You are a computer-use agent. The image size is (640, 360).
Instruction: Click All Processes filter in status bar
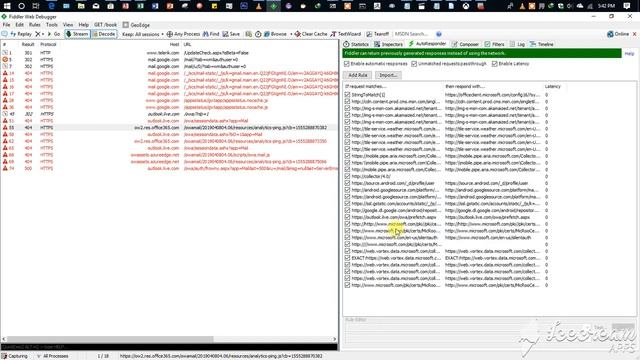pos(52,356)
